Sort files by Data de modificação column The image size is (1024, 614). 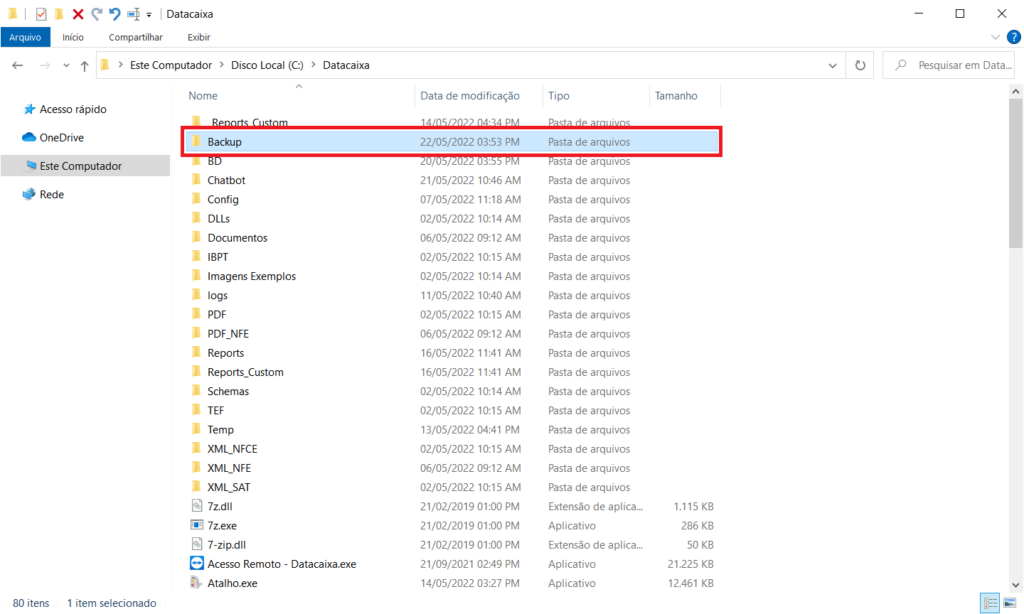(x=470, y=96)
